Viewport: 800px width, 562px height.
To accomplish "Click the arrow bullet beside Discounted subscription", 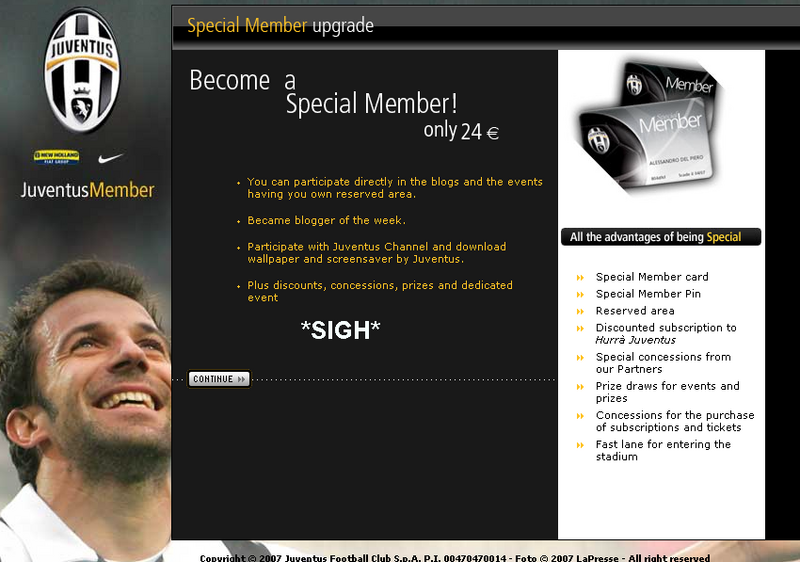I will click(580, 328).
